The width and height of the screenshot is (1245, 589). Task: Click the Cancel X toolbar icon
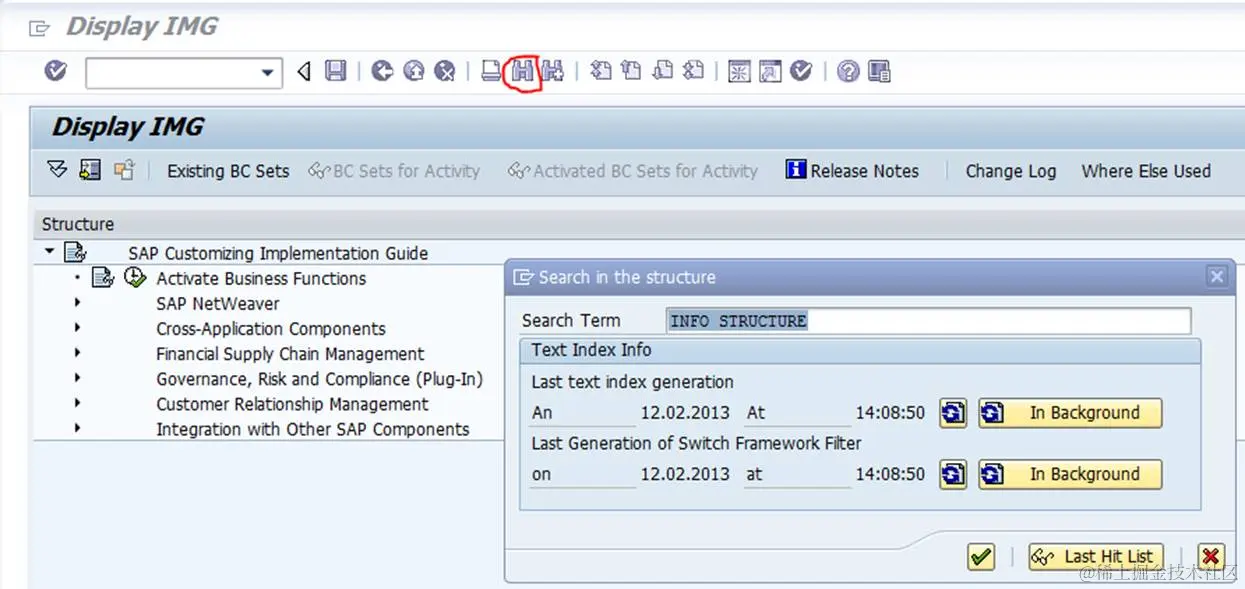click(445, 71)
